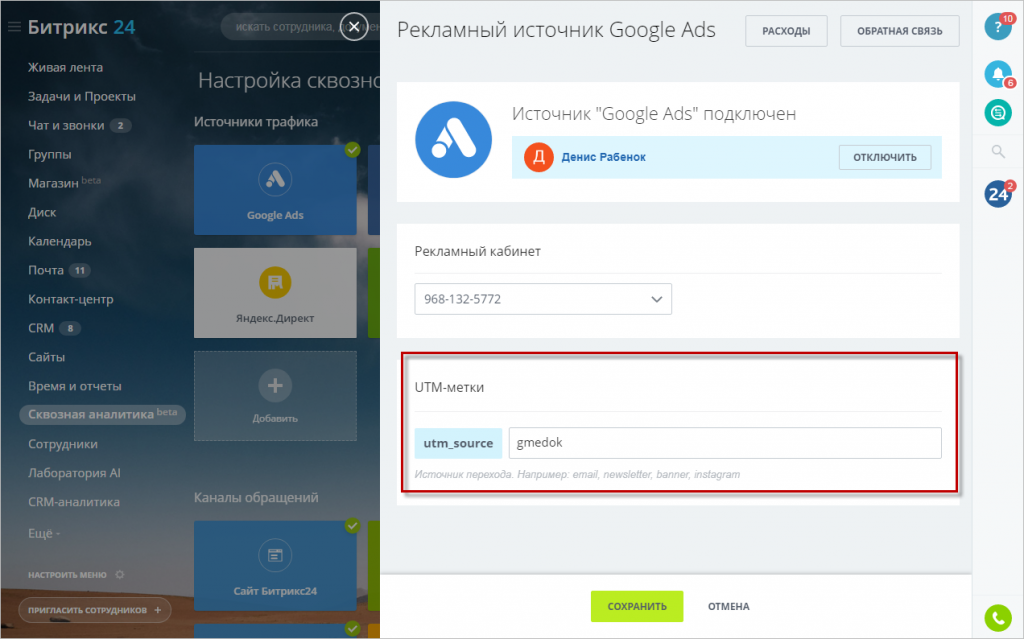Open notifications bell icon
This screenshot has height=639, width=1024.
[997, 74]
